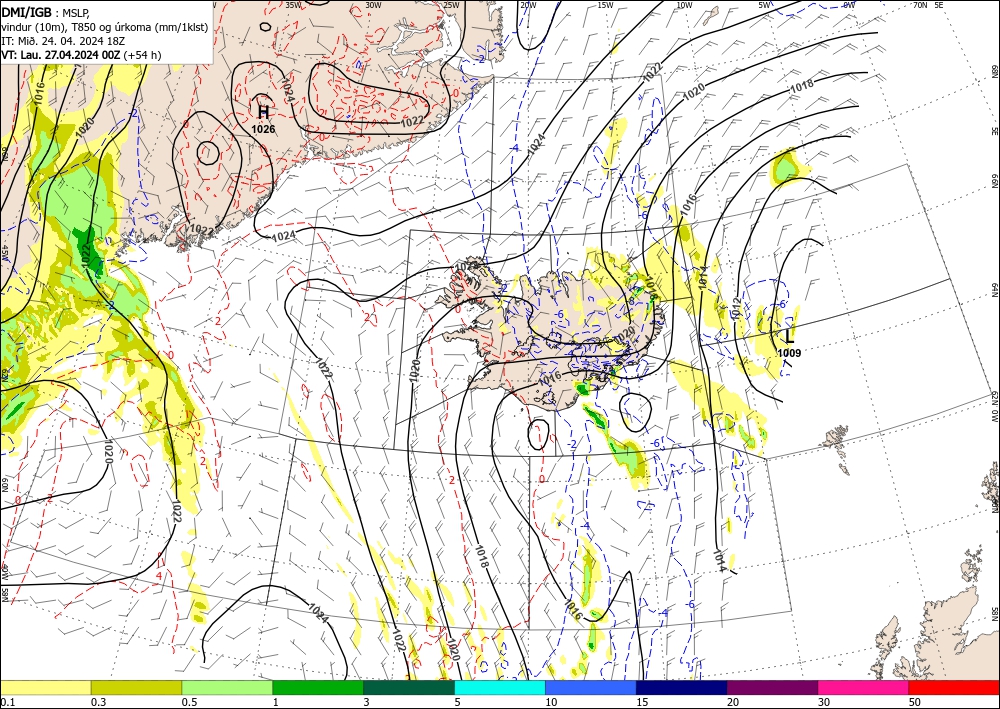1000x709 pixels.
Task: Click the olive 0.3 mm legend swatch
Action: tap(136, 687)
